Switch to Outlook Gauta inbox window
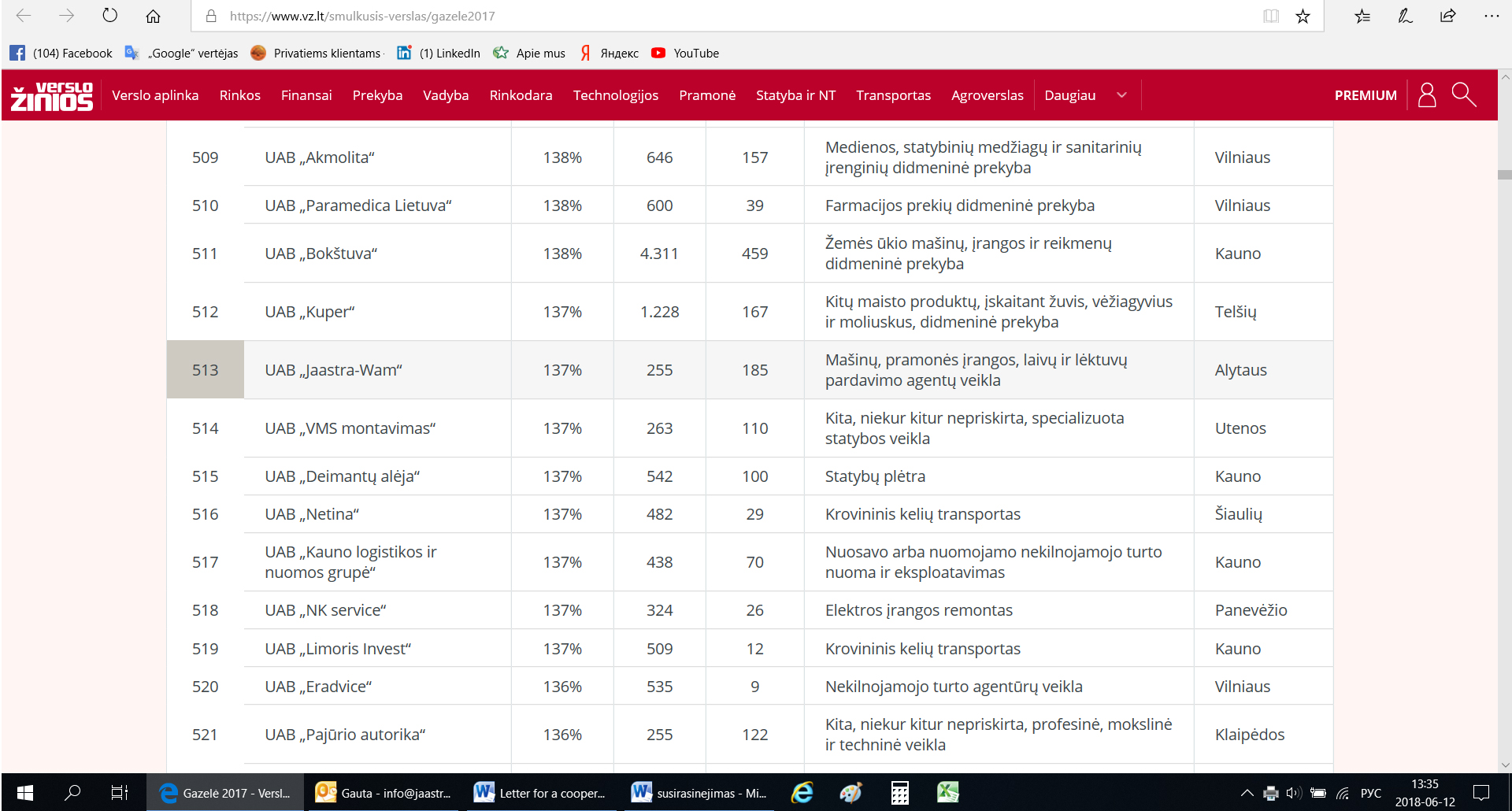Viewport: 1512px width, 811px height. [x=384, y=793]
